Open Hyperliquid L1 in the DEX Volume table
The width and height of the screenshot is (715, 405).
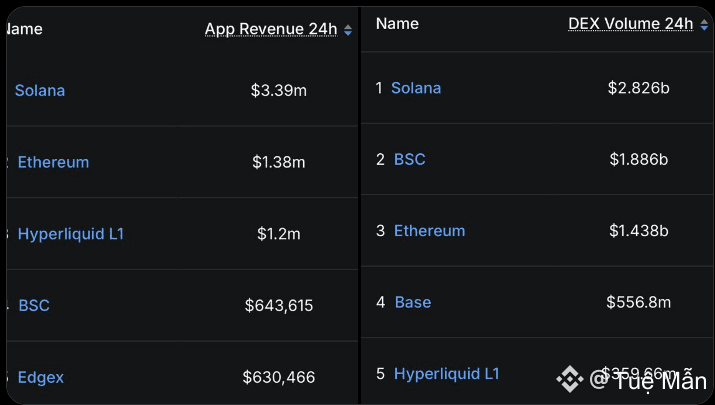(x=447, y=374)
